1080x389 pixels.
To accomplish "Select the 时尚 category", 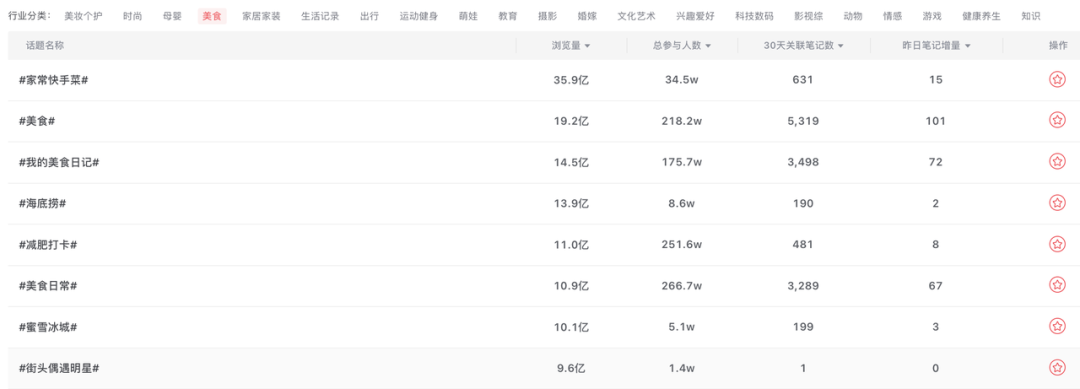I will coord(133,16).
